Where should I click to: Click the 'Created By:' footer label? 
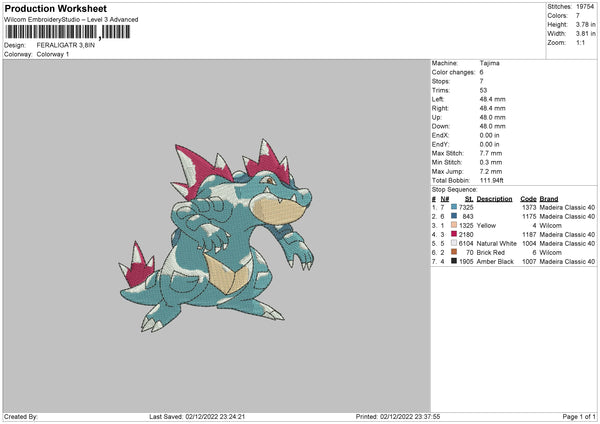pos(21,416)
